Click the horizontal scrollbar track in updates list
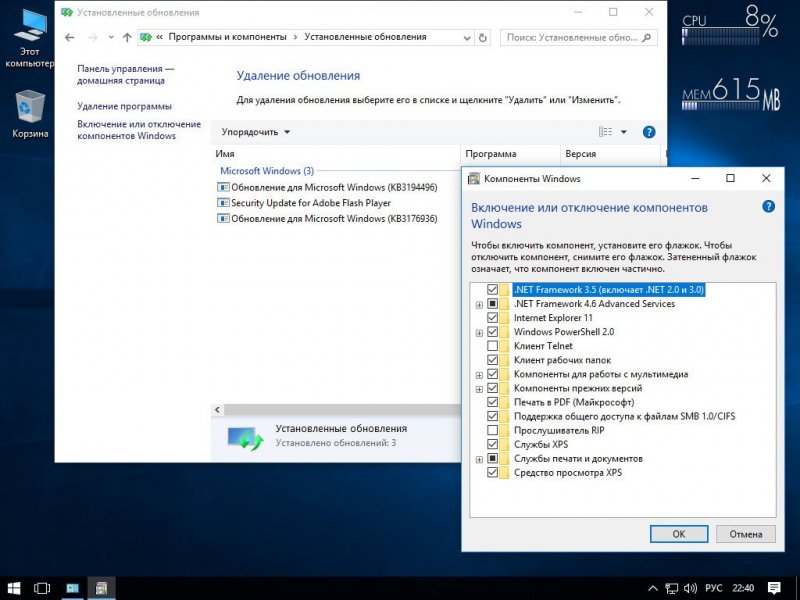800x600 pixels. point(342,410)
